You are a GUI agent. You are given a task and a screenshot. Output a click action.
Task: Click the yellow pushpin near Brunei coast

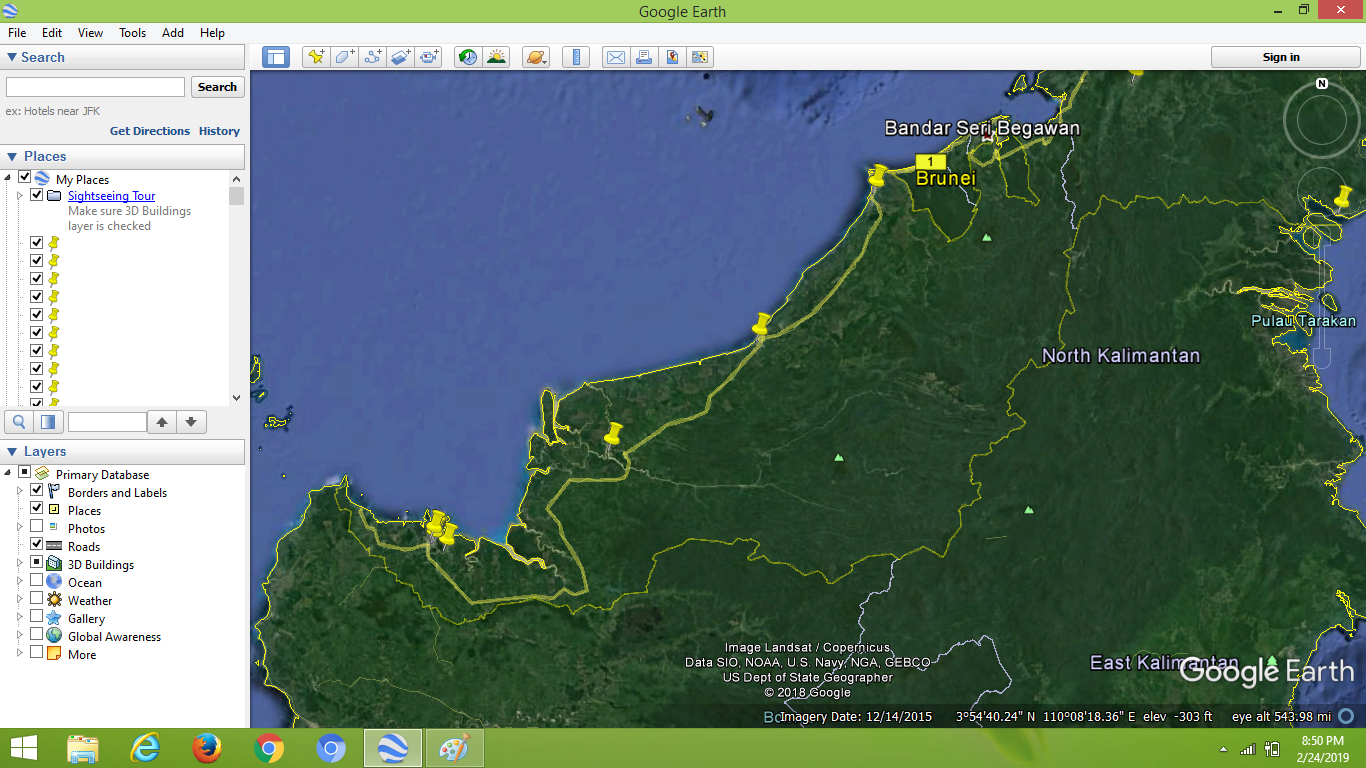click(x=878, y=175)
